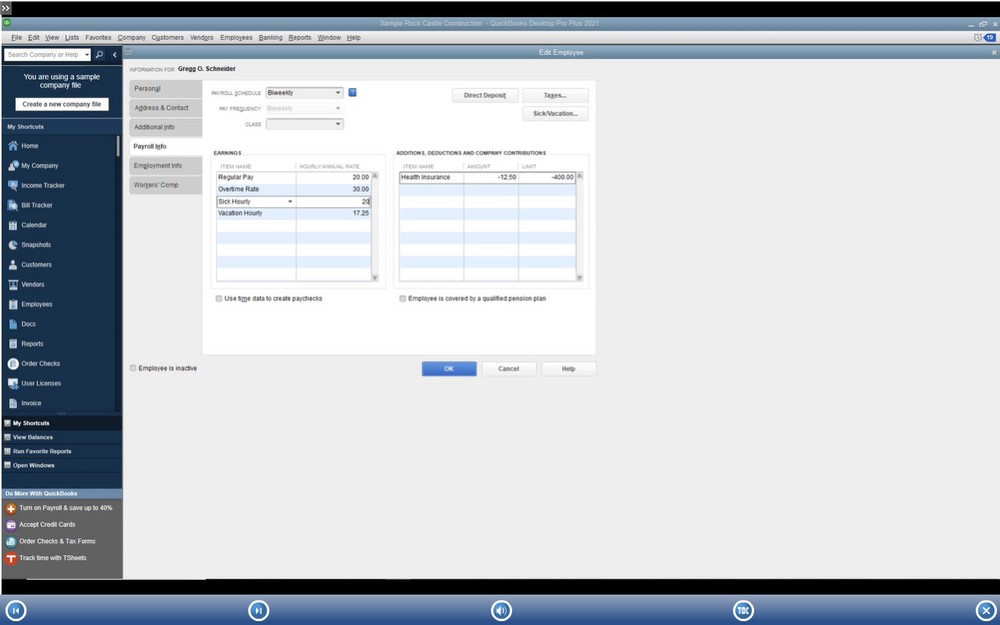The width and height of the screenshot is (1000, 625).
Task: Mark Employee is inactive
Action: pyautogui.click(x=133, y=367)
